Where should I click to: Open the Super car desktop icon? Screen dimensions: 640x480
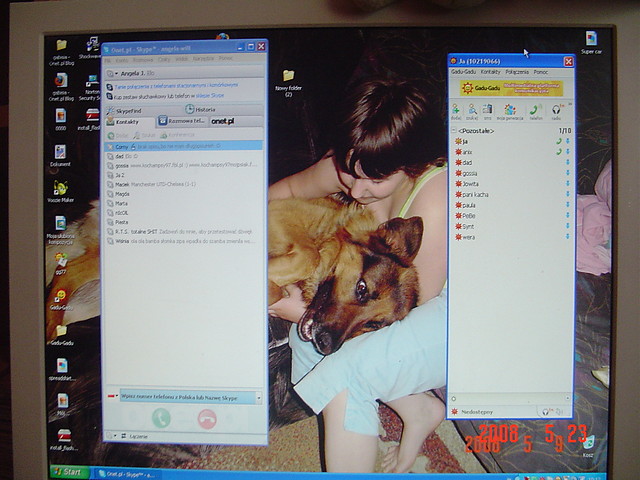pos(591,42)
